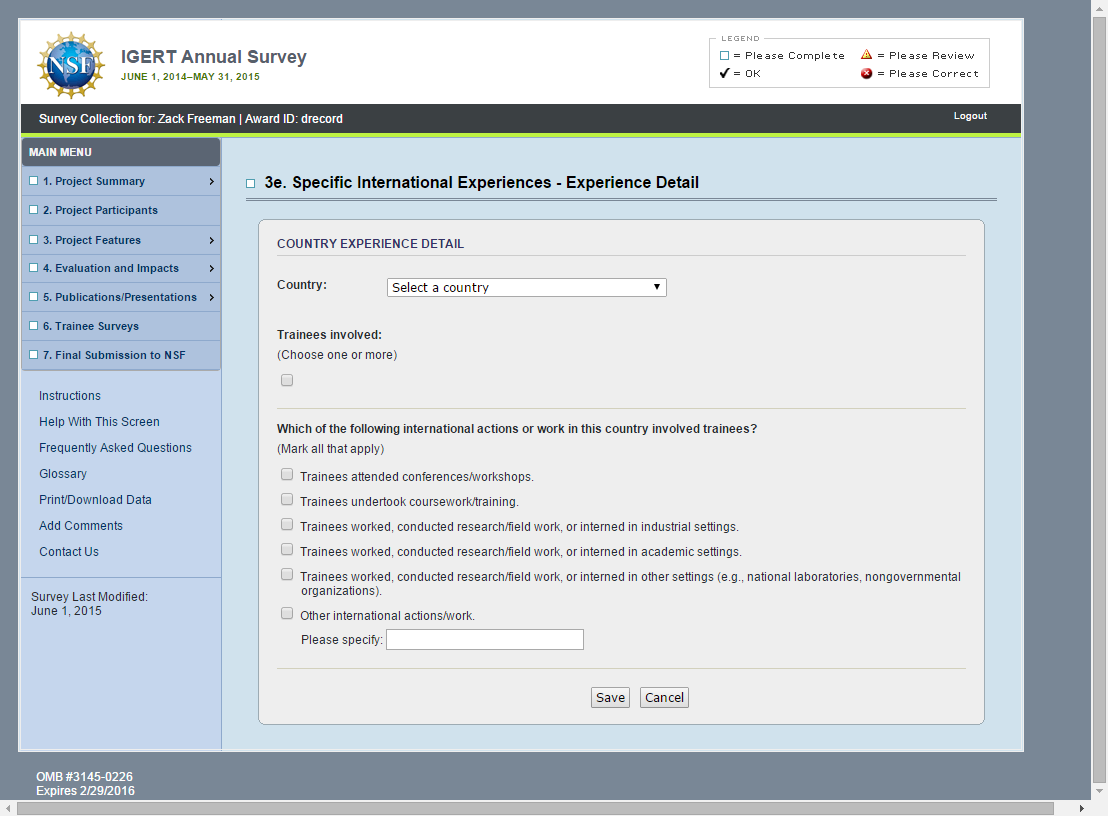Viewport: 1108px width, 816px height.
Task: Click the scroll up arrow on vertical scrollbar
Action: [x=1099, y=8]
